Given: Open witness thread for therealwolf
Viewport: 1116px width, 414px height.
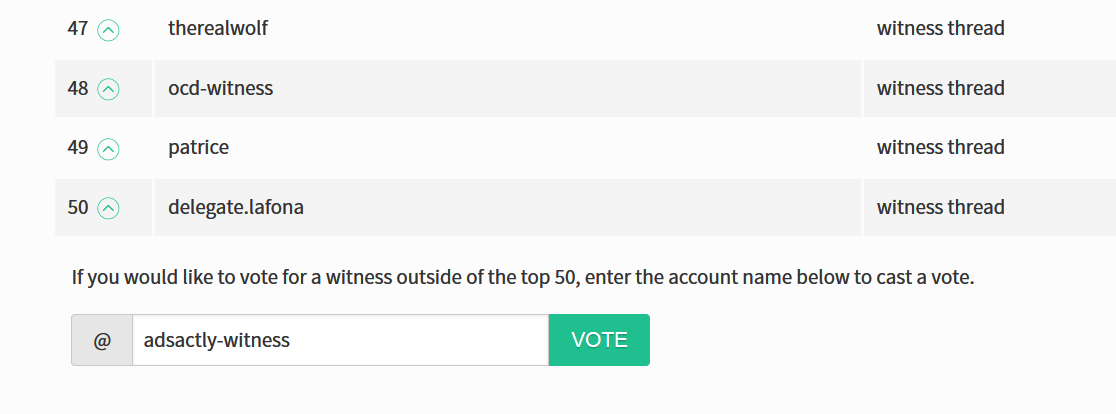Looking at the screenshot, I should pyautogui.click(x=940, y=28).
